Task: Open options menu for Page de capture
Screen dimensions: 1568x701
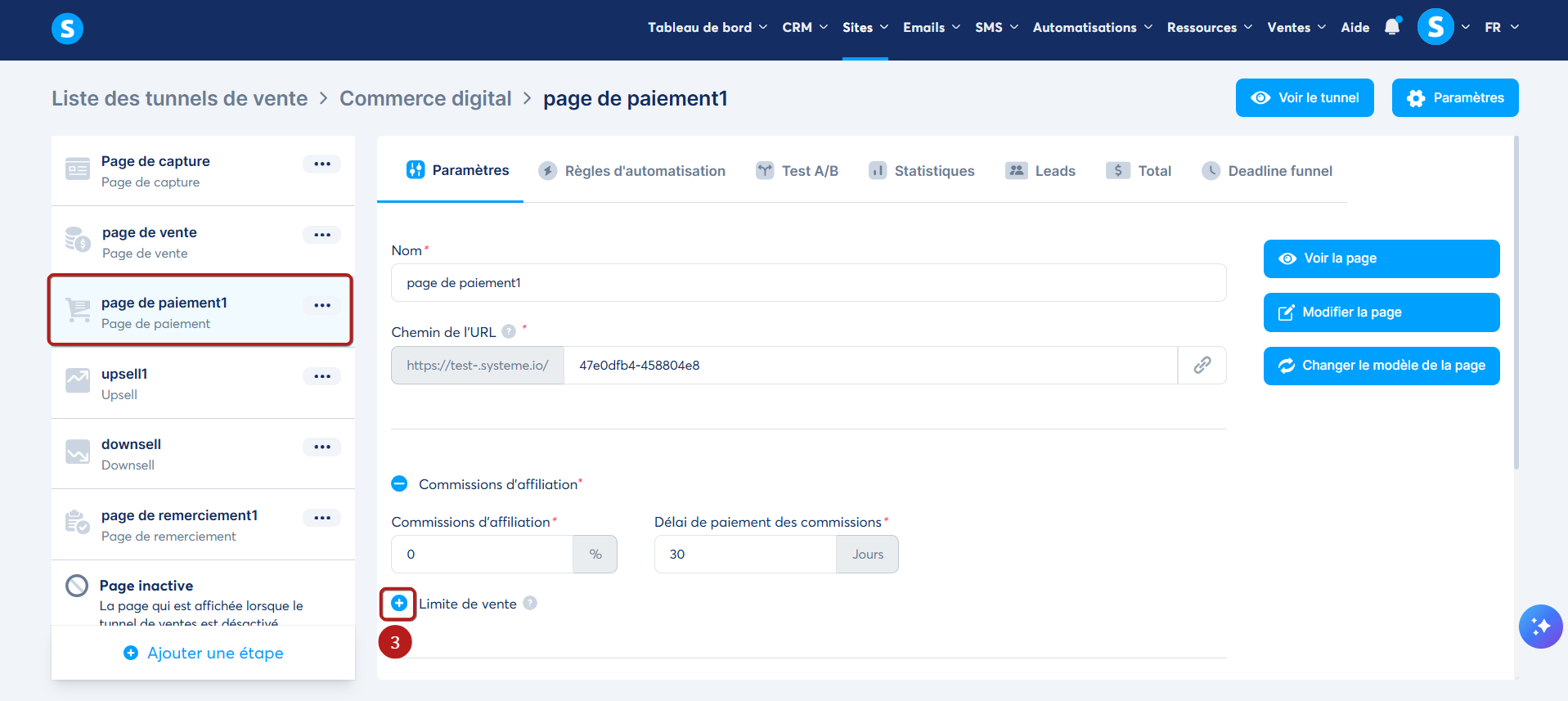Action: (322, 164)
